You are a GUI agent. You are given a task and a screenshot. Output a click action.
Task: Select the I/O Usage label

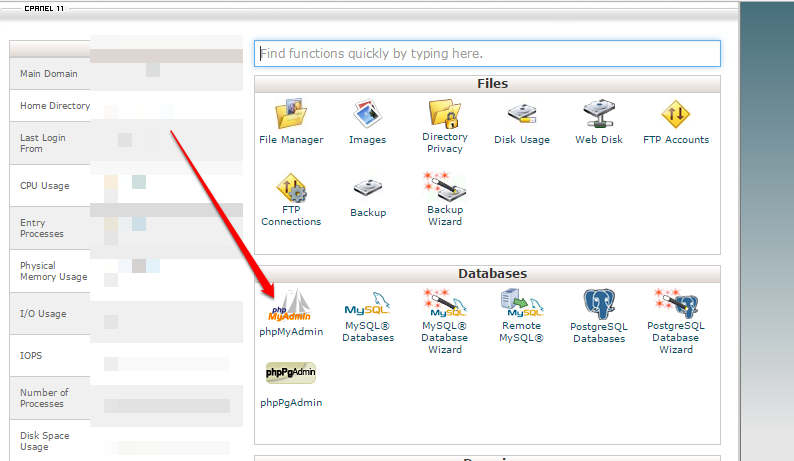[43, 314]
